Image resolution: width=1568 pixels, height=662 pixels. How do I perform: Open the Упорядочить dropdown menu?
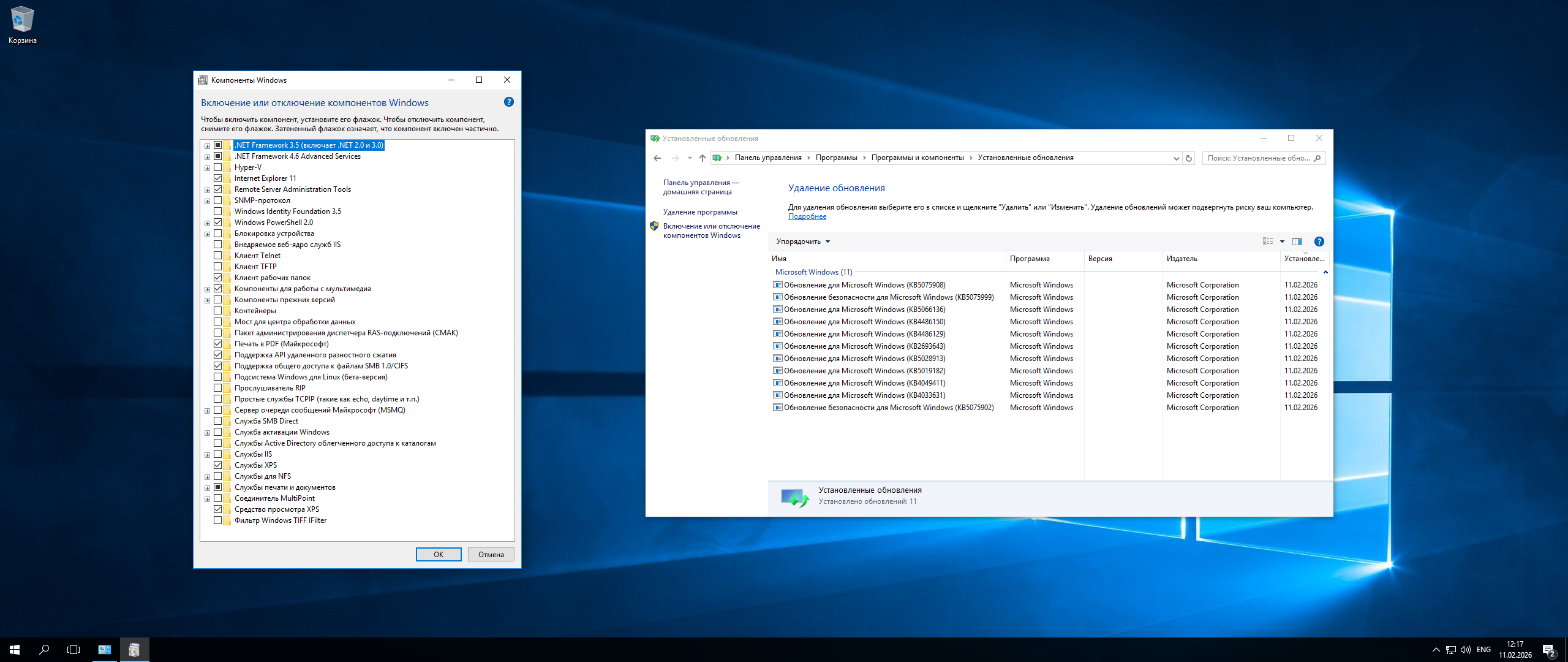(802, 242)
